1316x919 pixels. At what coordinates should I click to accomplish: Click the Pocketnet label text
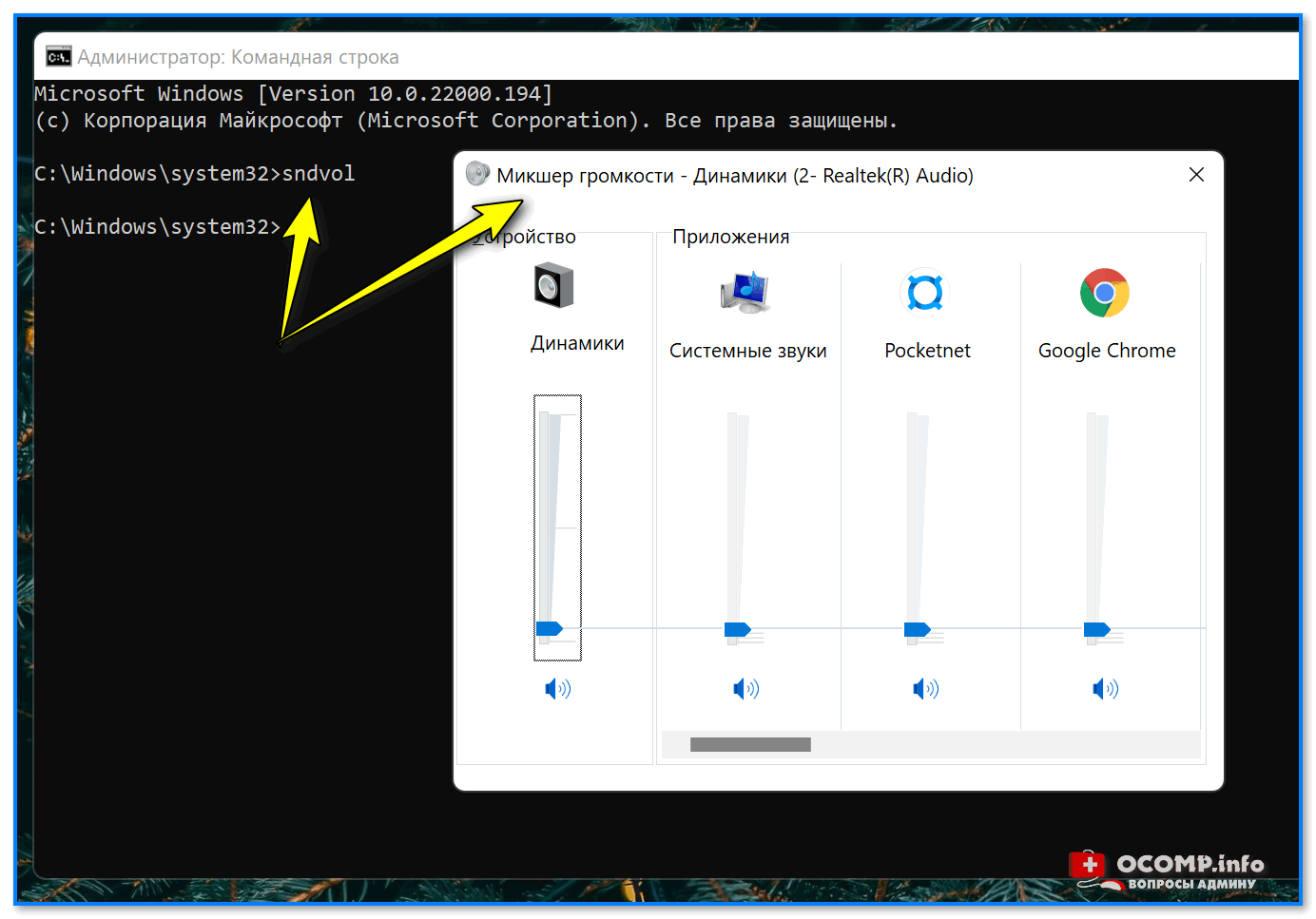pos(927,351)
